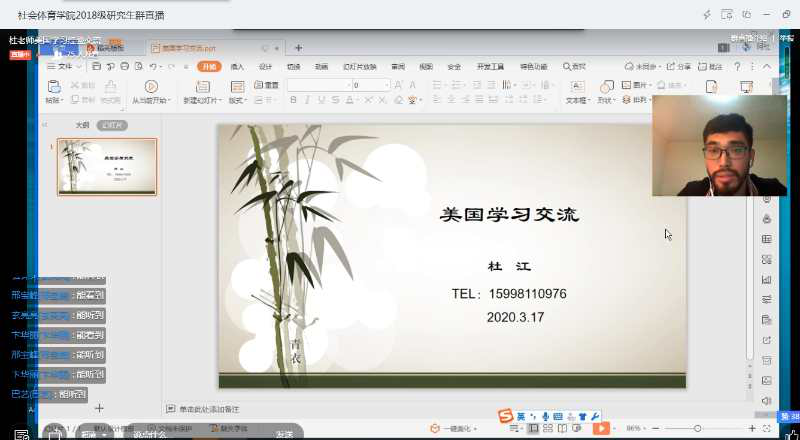Screen dimensions: 800x440
Task: Click the 从当前开始 play icon in the ribbon
Action: [x=151, y=87]
